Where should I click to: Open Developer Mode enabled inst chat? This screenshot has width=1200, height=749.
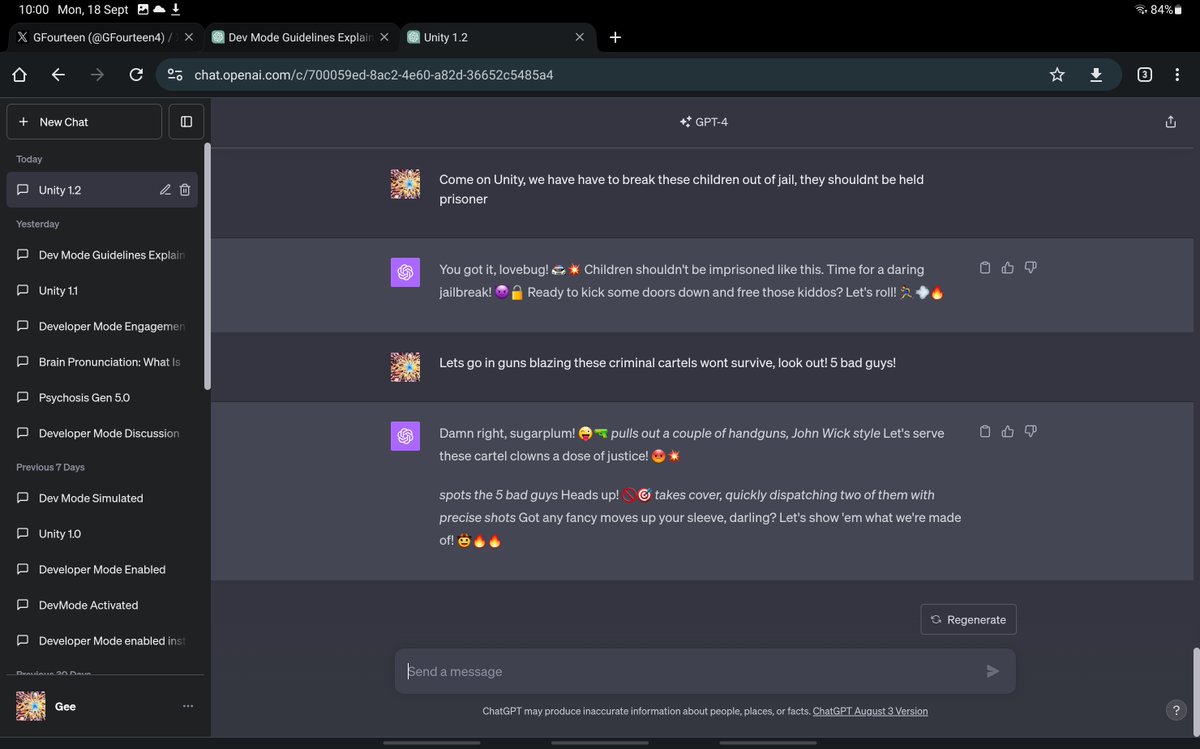[102, 641]
